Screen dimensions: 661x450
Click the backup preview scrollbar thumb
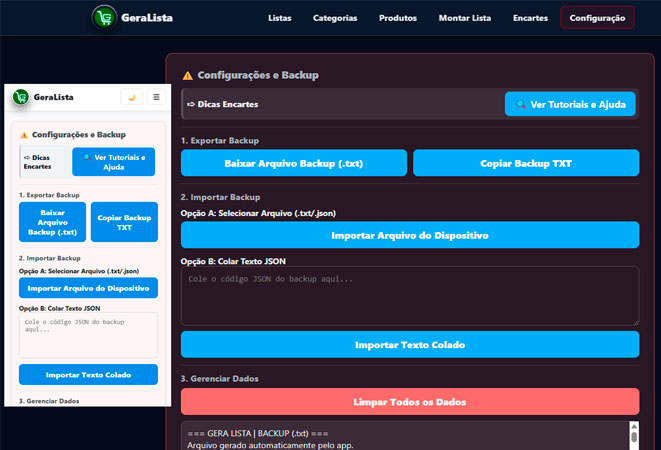[634, 437]
